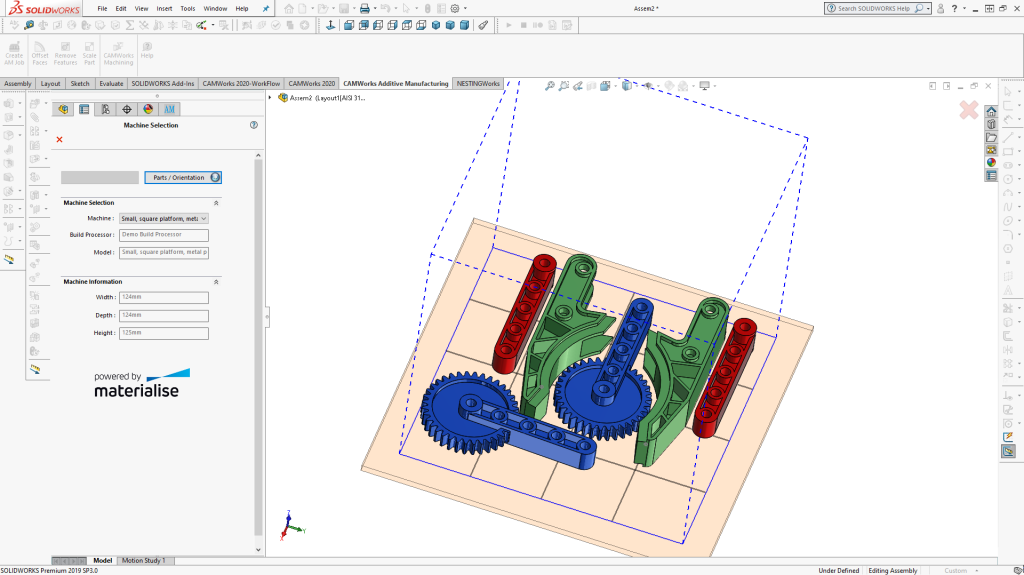Open the AM tab in the property panel
The image size is (1024, 575).
point(169,109)
